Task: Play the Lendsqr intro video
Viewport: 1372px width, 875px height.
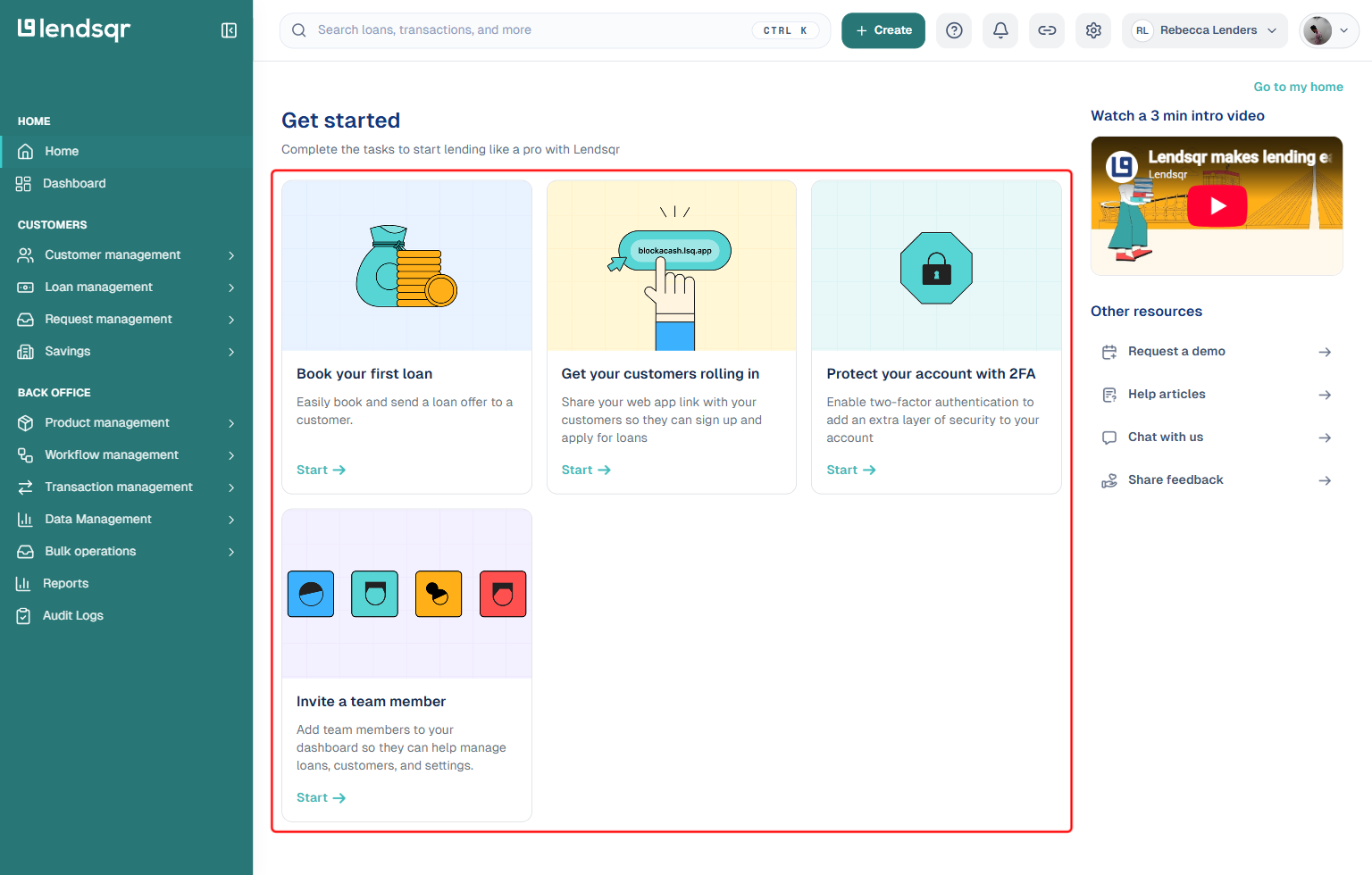Action: tap(1217, 206)
